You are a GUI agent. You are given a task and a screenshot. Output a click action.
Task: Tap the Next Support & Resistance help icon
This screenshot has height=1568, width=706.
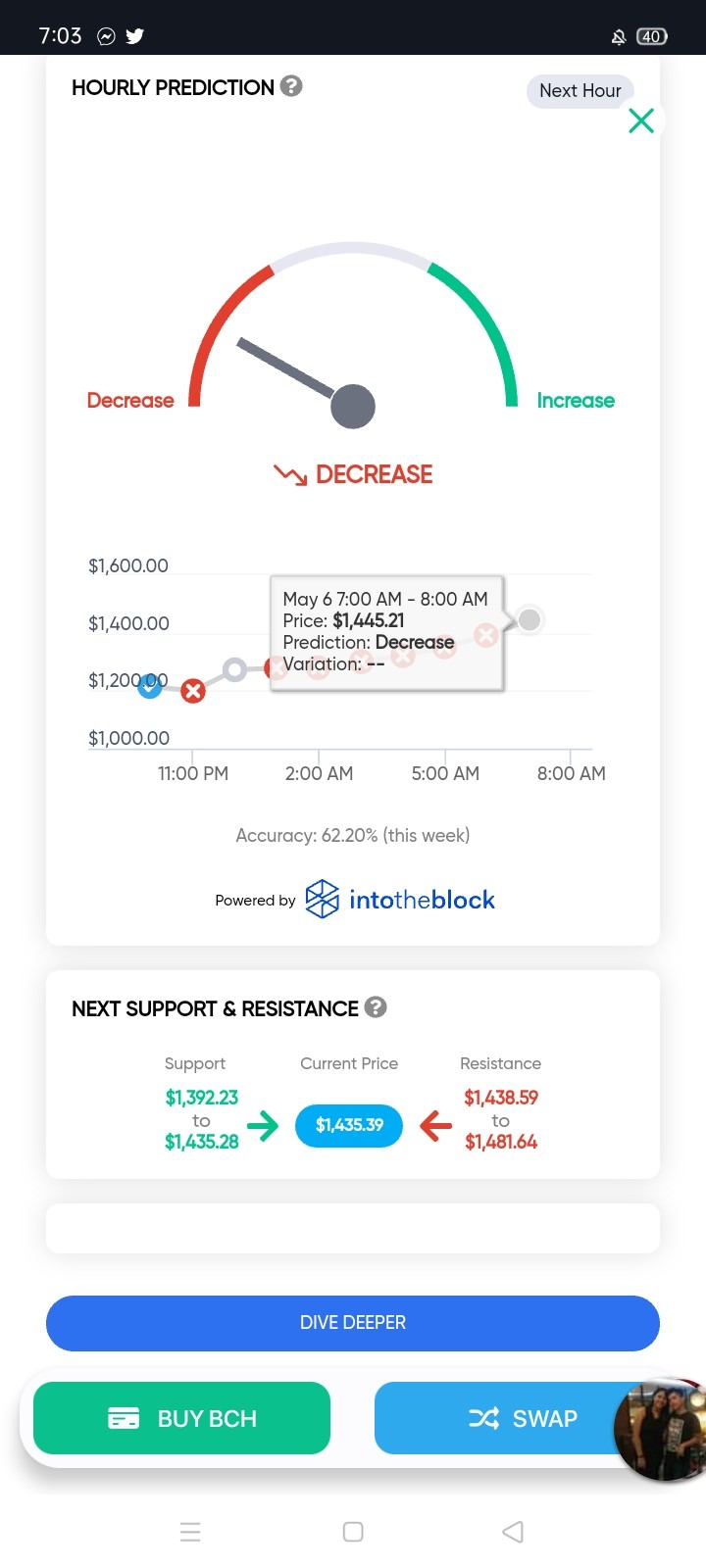point(376,1006)
